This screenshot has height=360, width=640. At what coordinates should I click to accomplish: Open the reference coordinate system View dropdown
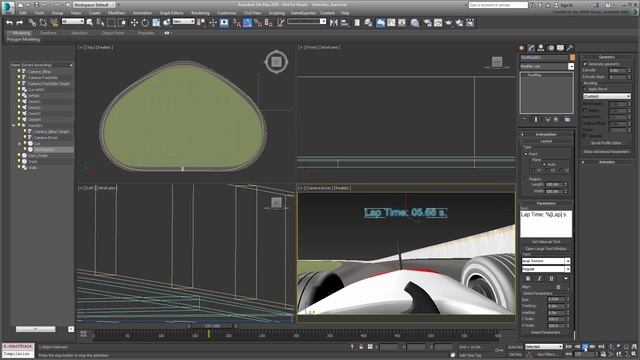pyautogui.click(x=184, y=21)
